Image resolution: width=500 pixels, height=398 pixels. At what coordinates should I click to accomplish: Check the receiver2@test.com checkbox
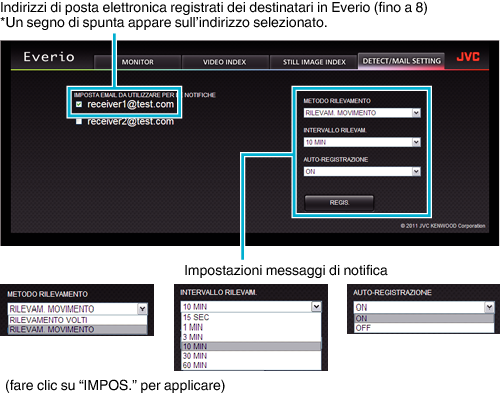(x=79, y=121)
